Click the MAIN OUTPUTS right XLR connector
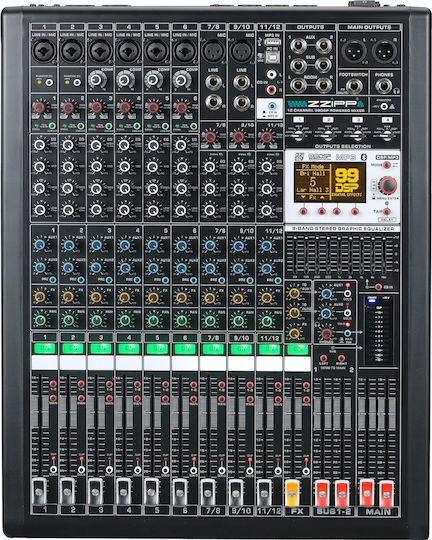 (384, 52)
